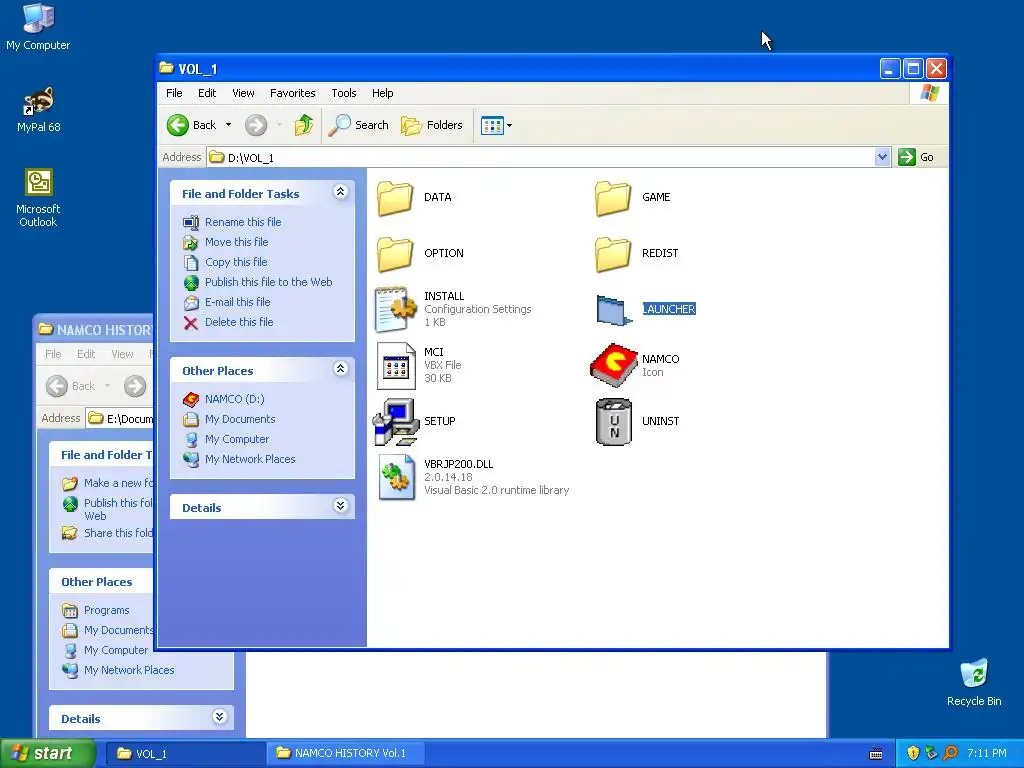The height and width of the screenshot is (768, 1024).
Task: Select the MCI VBX file icon
Action: click(396, 366)
